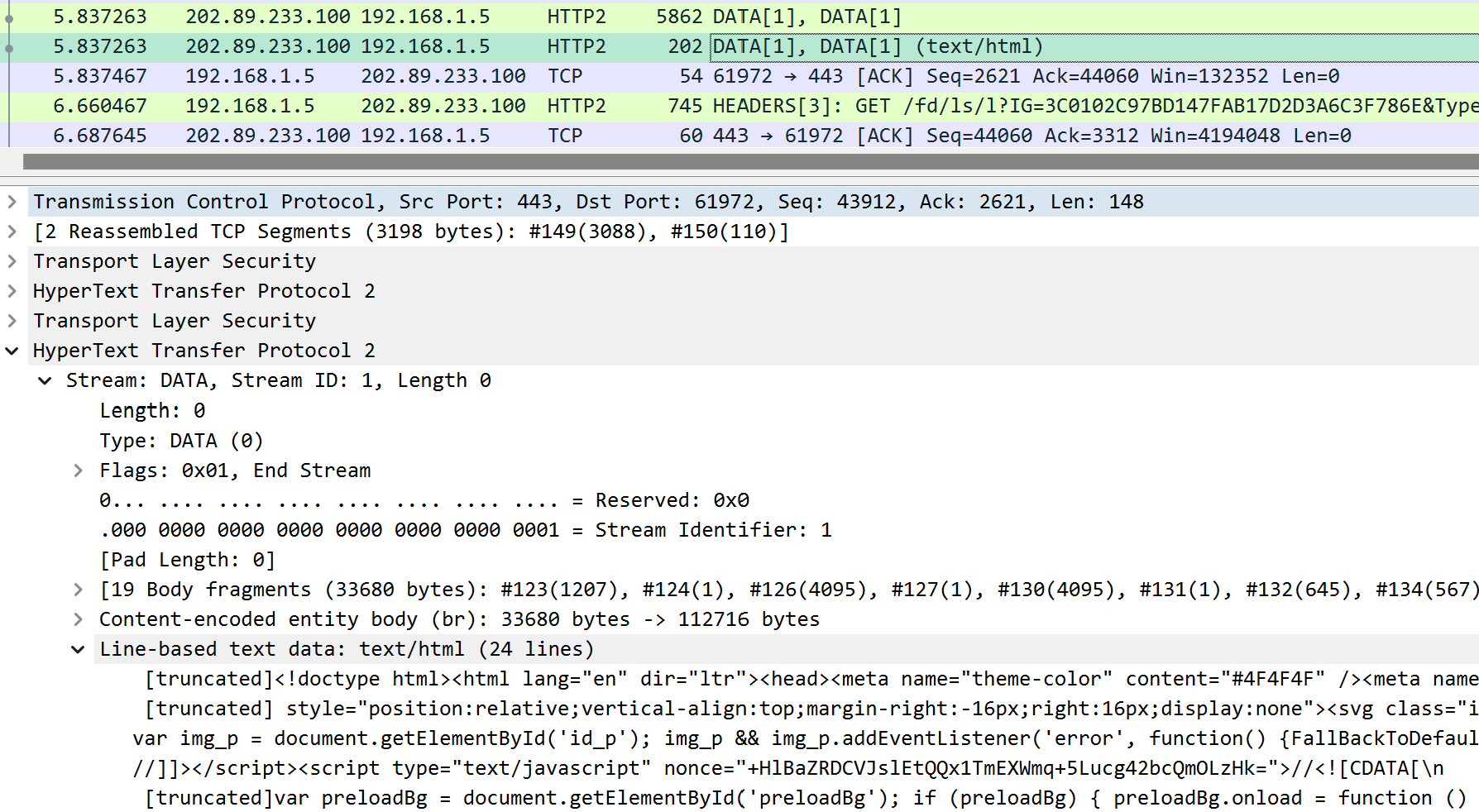
Task: Click source 192.168.1.5 in the 6.660467 row
Action: [250, 106]
